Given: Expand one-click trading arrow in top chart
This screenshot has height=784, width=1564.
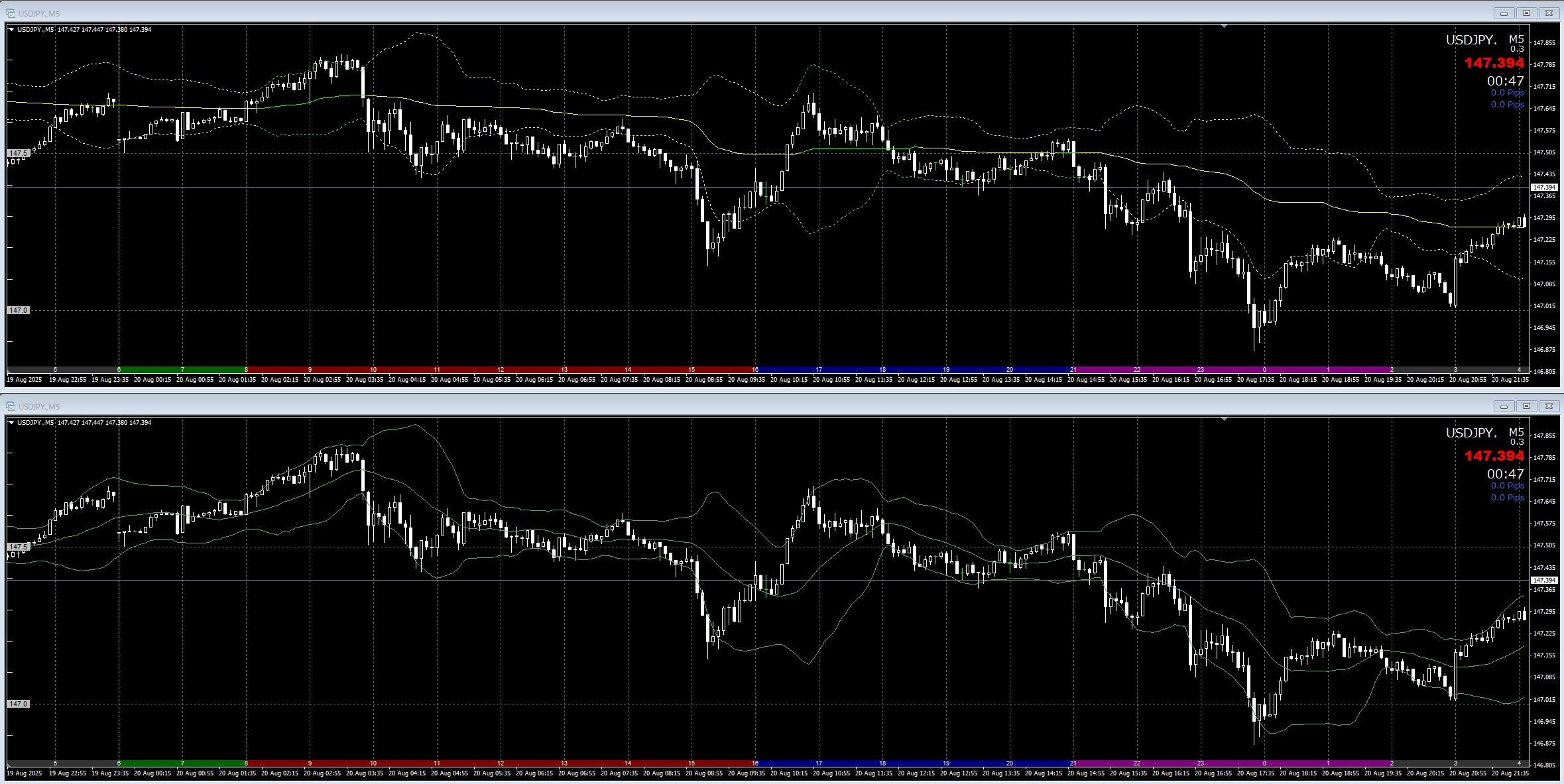Looking at the screenshot, I should pos(11,29).
